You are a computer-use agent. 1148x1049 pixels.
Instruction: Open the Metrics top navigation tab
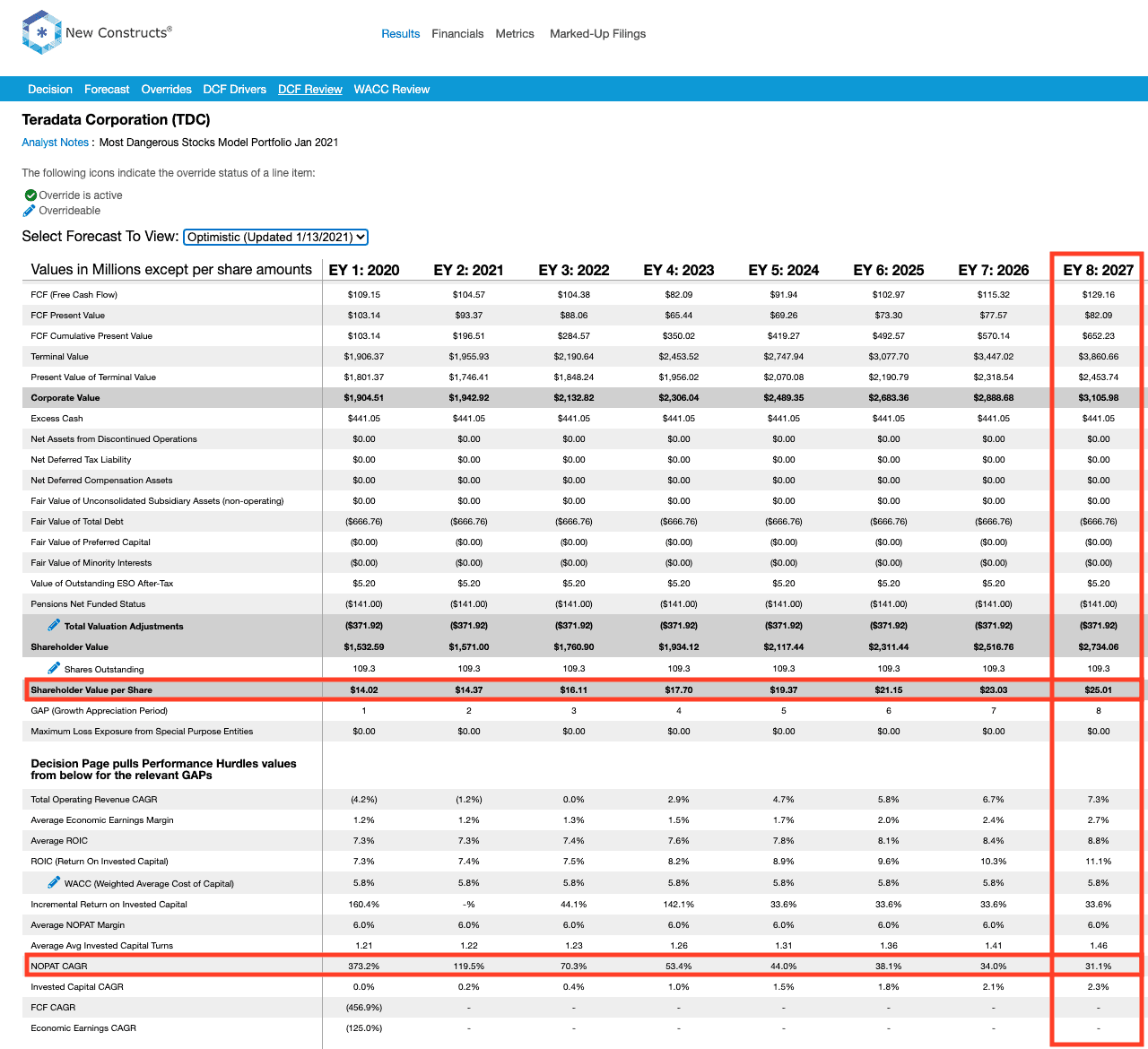[515, 33]
